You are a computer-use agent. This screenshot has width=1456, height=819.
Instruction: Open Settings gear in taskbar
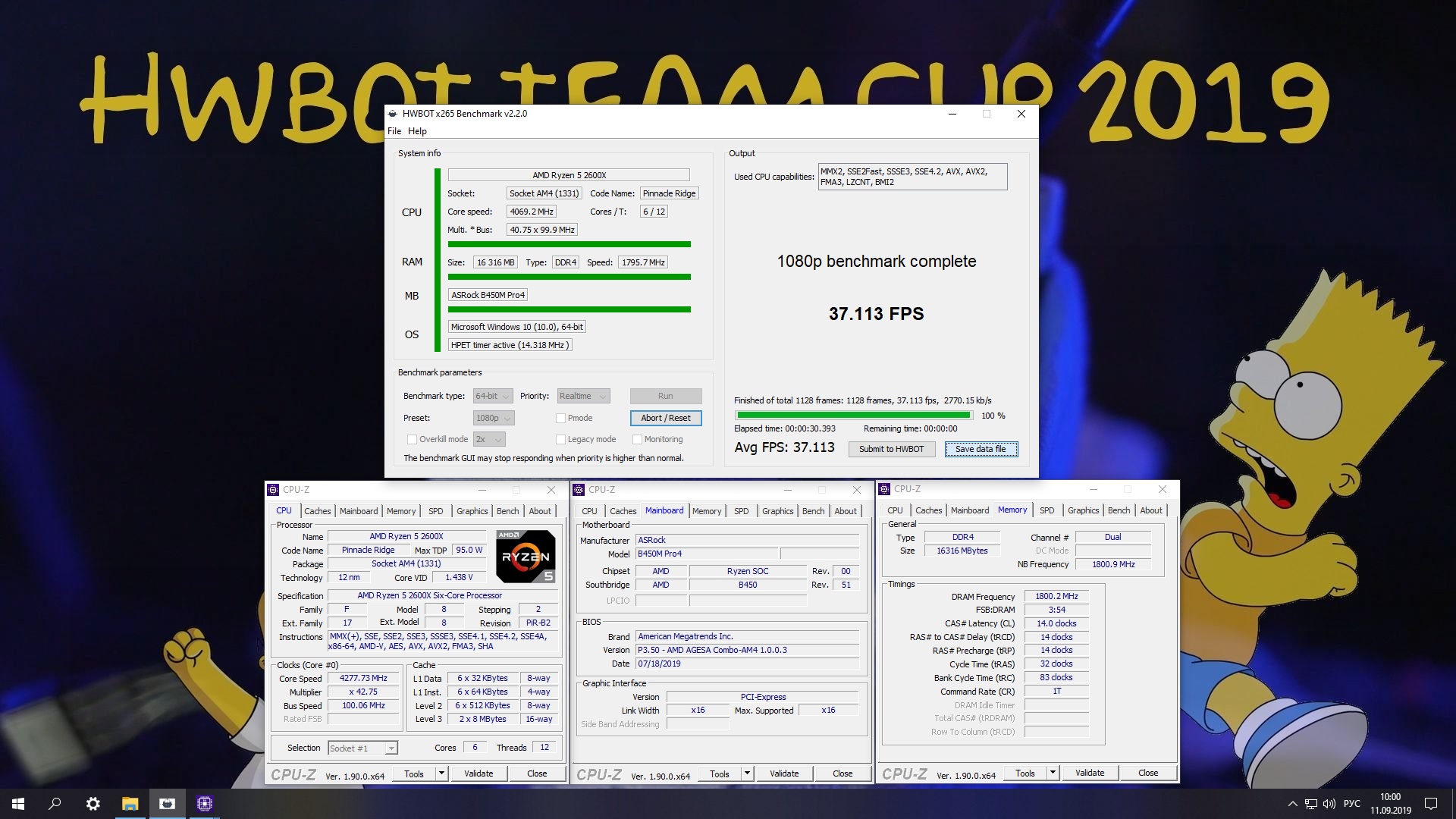click(93, 804)
